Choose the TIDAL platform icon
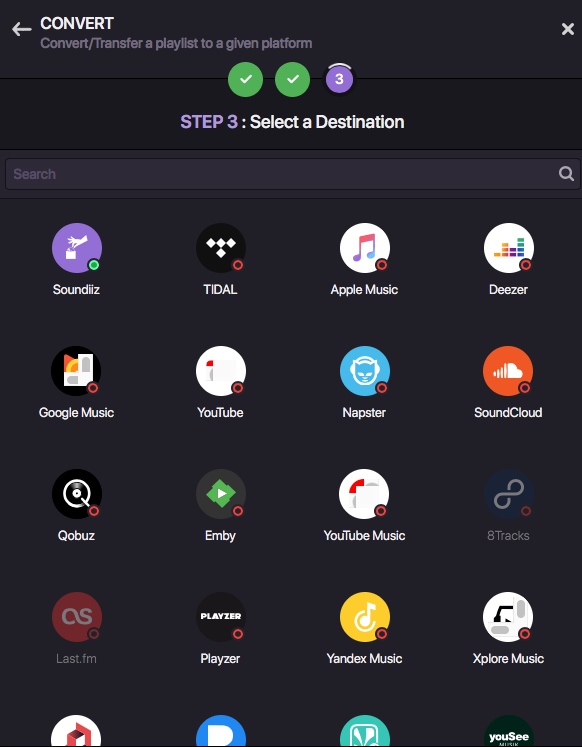The image size is (582, 747). pyautogui.click(x=221, y=248)
